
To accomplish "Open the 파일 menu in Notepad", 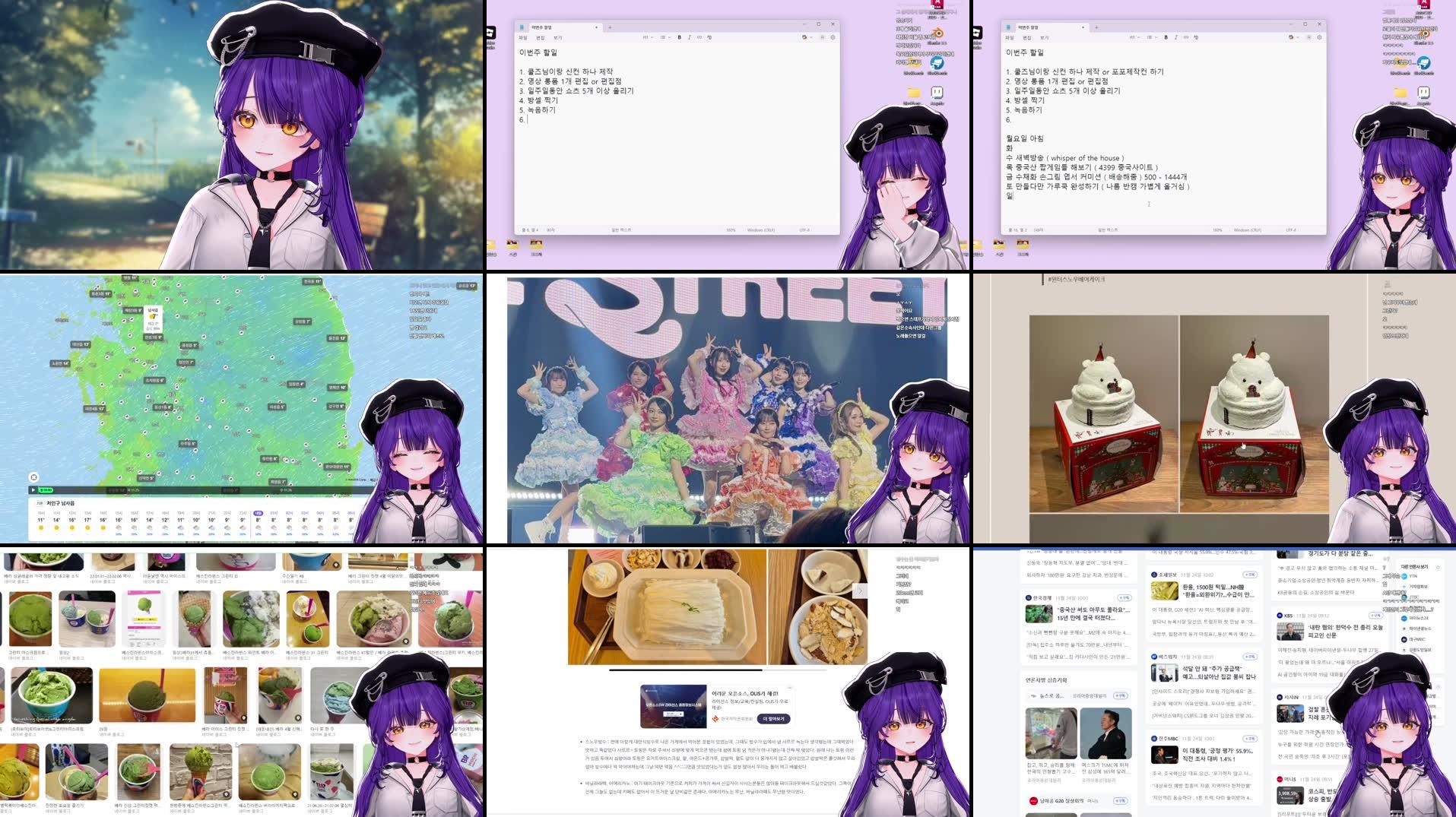I will [523, 37].
